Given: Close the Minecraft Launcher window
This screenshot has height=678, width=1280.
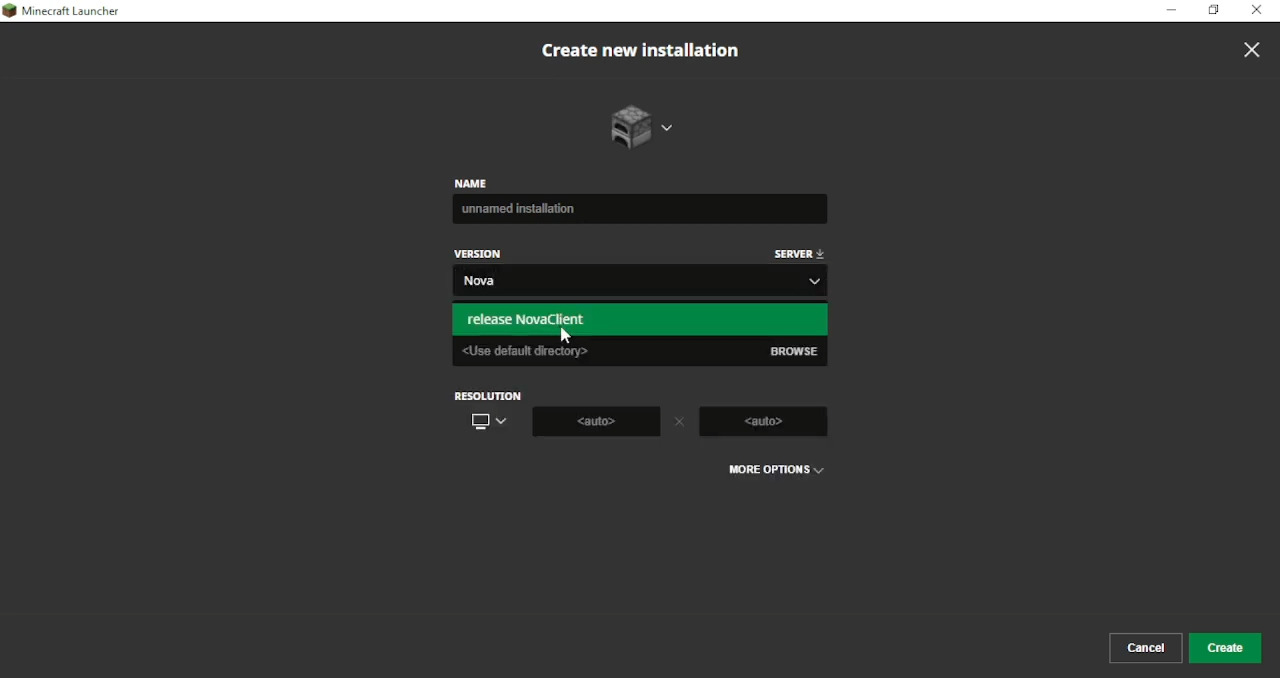Looking at the screenshot, I should click(x=1258, y=11).
